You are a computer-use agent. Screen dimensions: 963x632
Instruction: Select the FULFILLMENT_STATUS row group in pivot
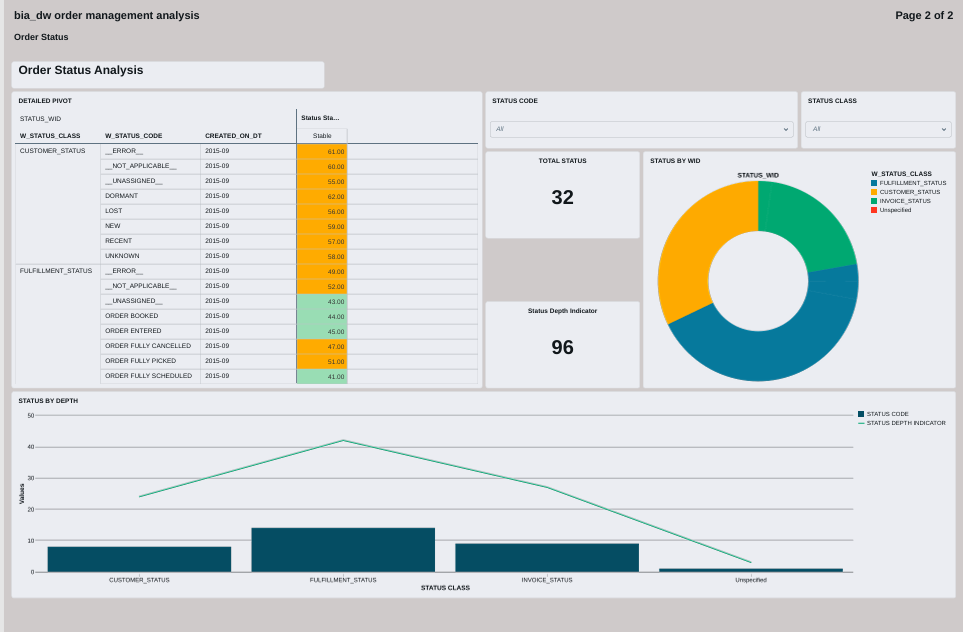[56, 271]
